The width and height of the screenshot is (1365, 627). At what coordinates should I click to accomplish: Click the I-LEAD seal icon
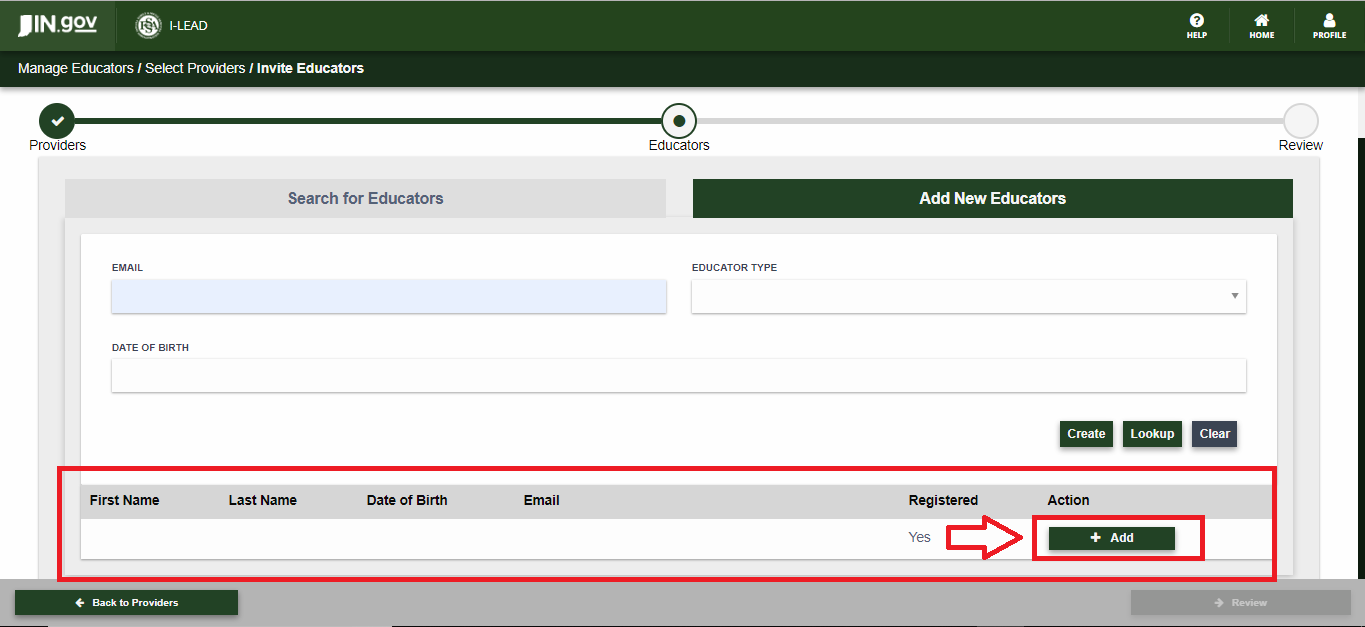coord(149,26)
